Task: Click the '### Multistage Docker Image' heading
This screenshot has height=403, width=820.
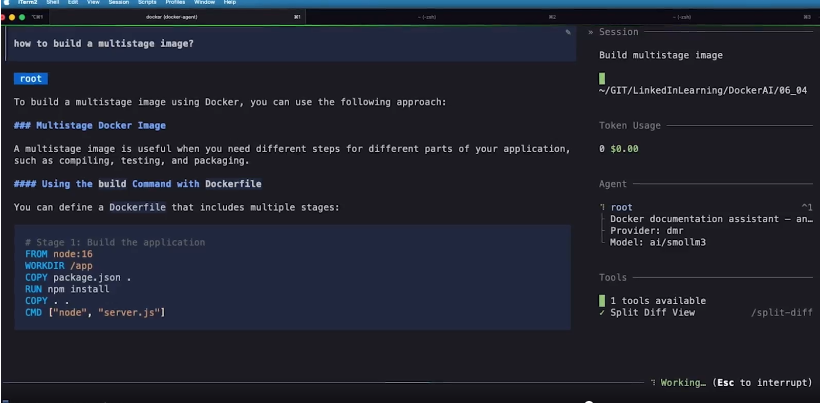Action: [x=90, y=125]
